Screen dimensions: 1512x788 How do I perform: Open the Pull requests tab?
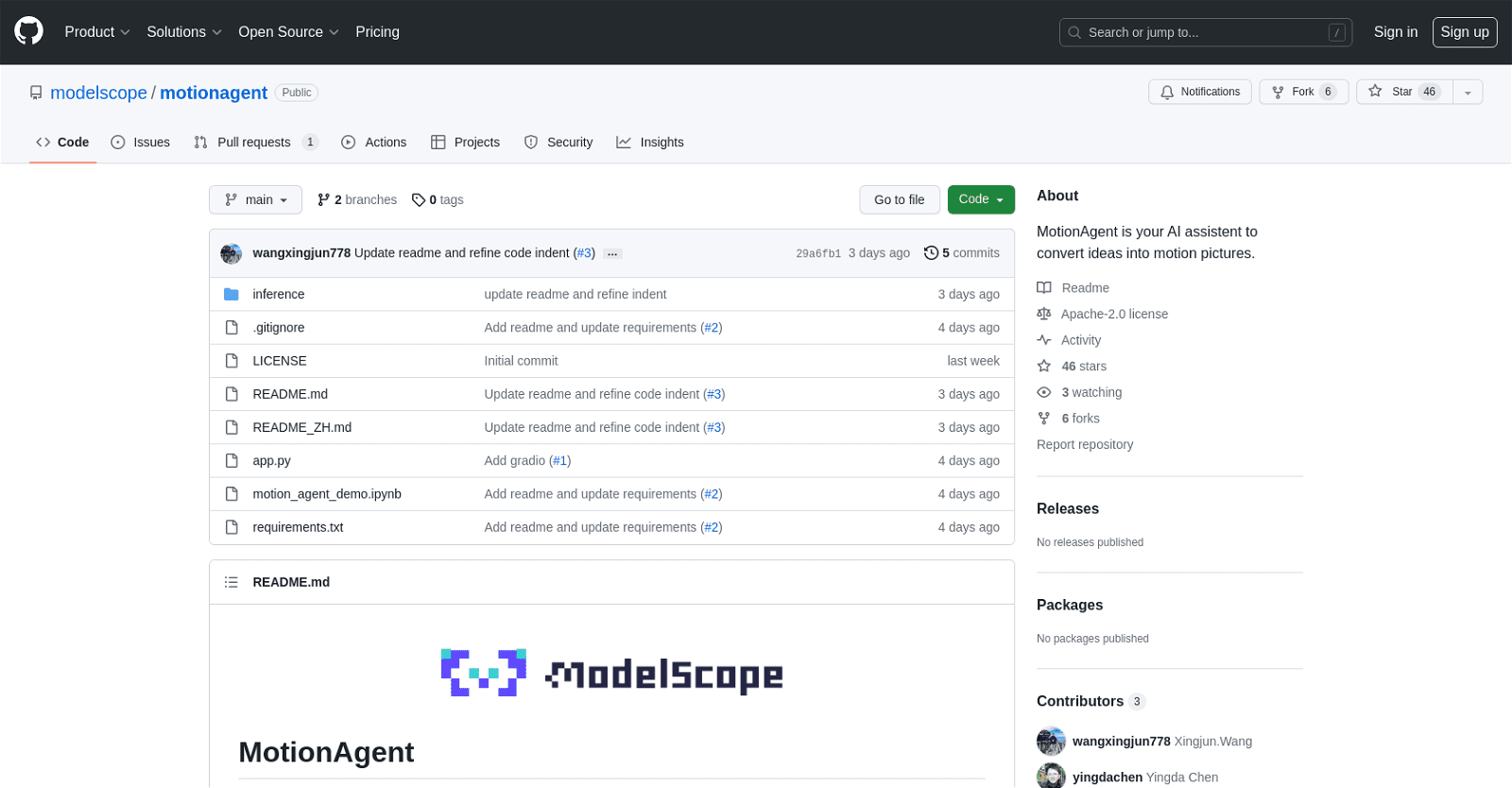click(x=255, y=143)
